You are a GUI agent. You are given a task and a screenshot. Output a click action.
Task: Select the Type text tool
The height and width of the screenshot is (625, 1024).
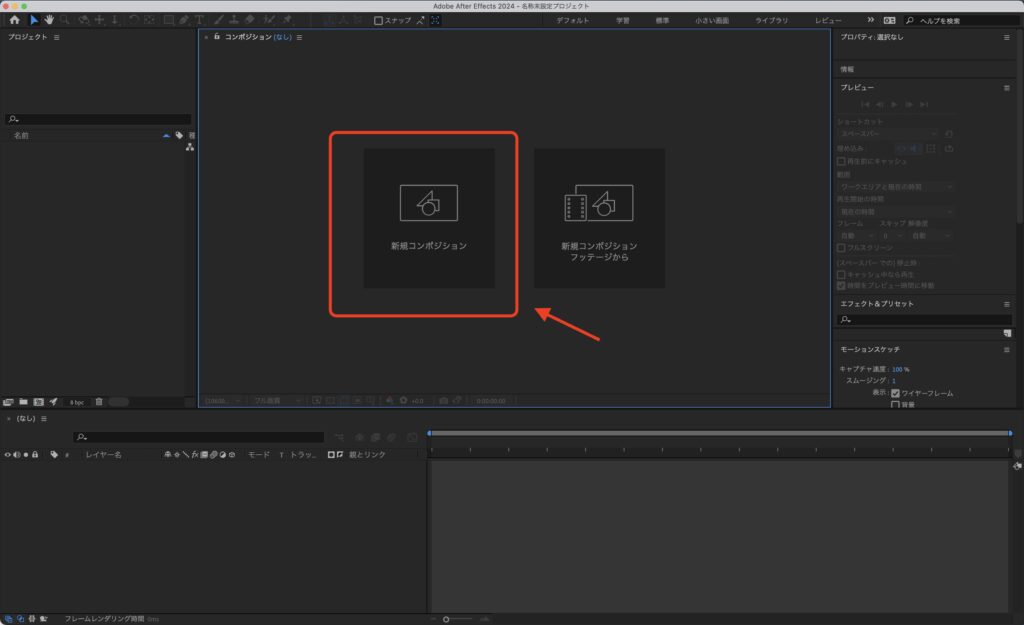[x=199, y=20]
